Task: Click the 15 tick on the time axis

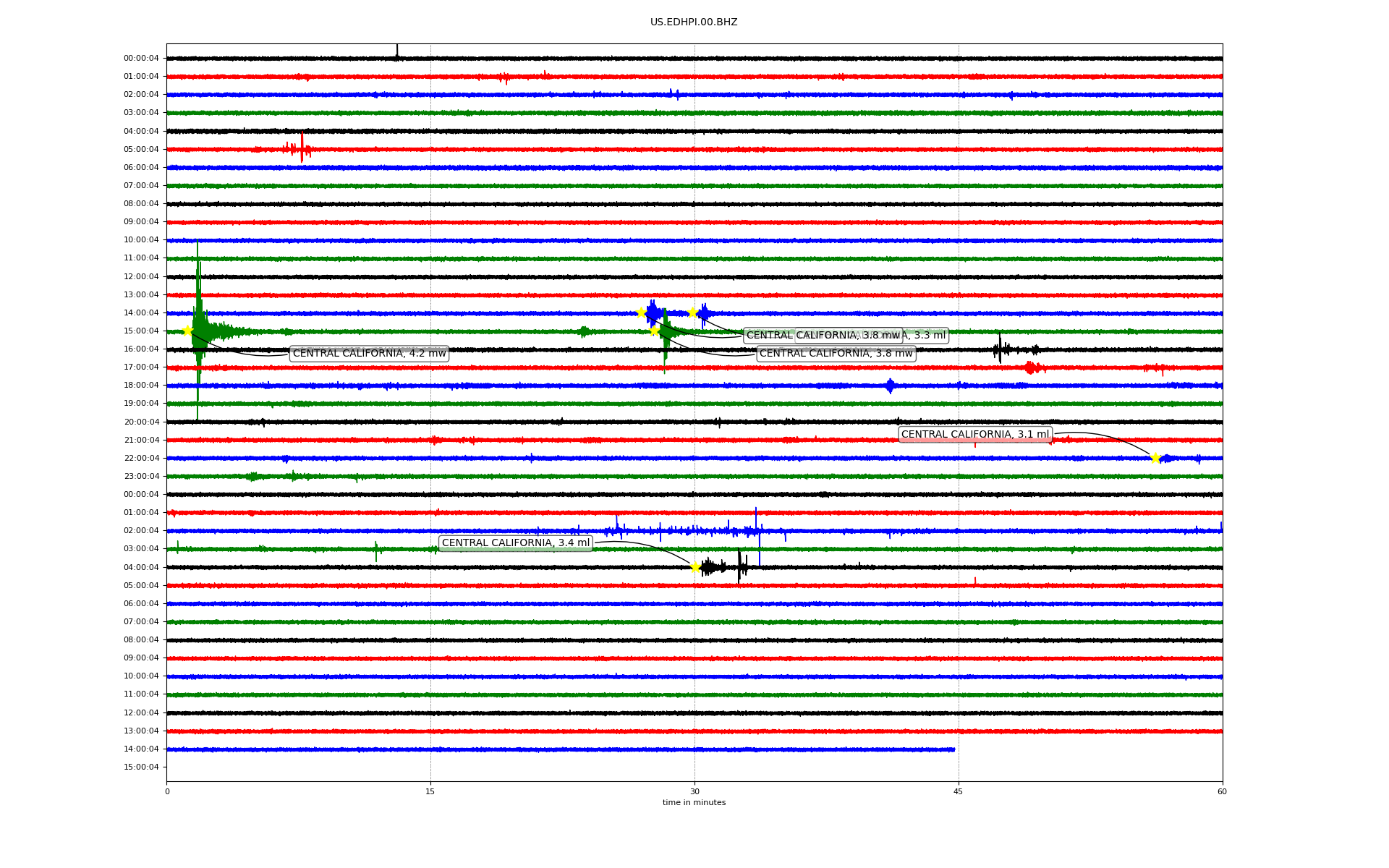Action: click(x=430, y=791)
